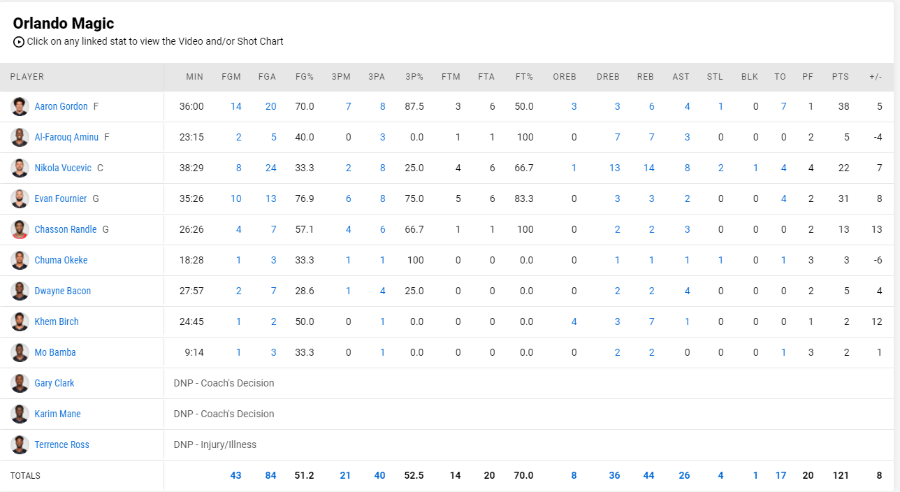This screenshot has width=900, height=492.
Task: Click Aaron Gordon's 36:00 minutes cell
Action: (x=192, y=106)
